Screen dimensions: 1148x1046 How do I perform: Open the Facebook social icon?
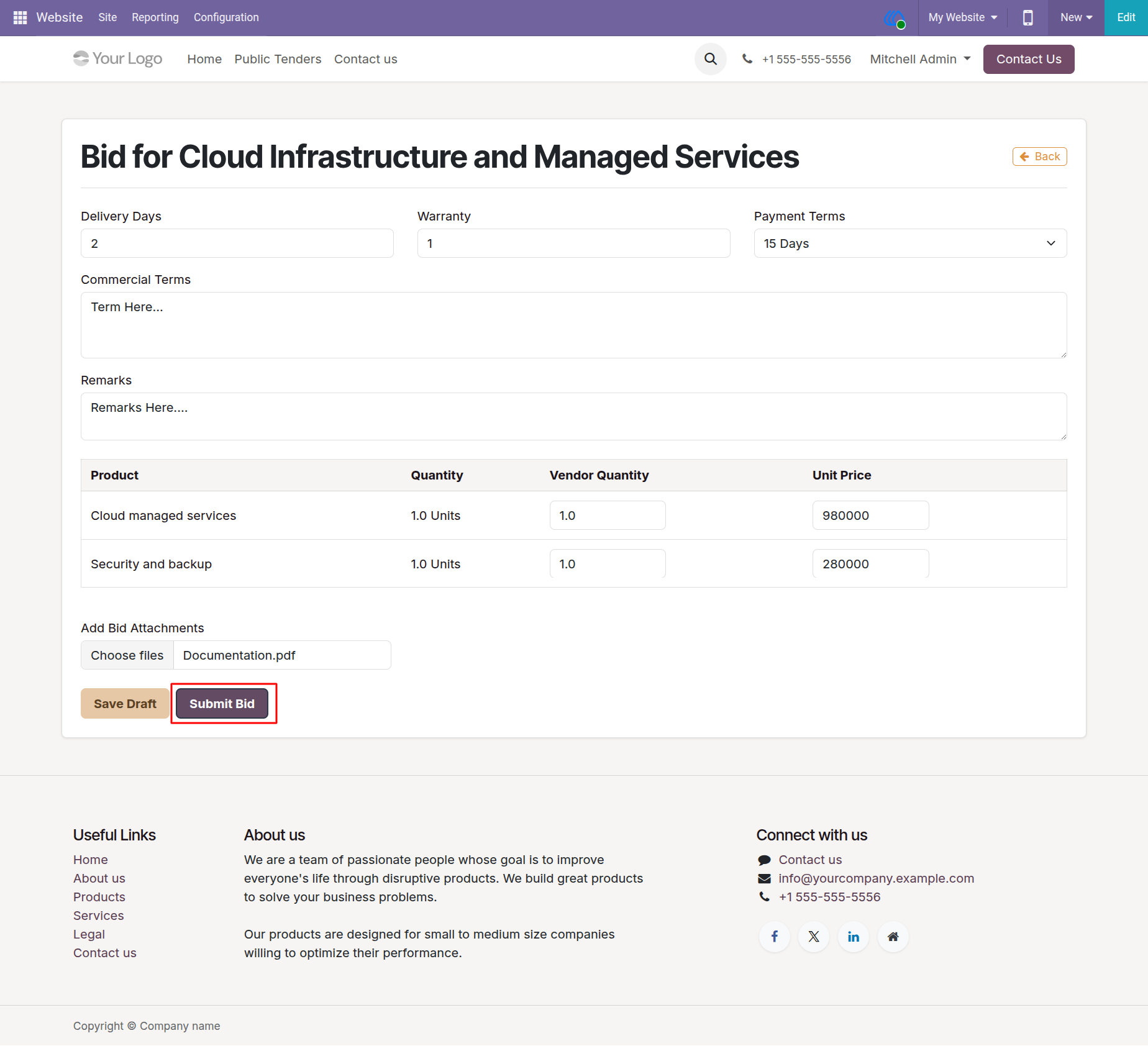775,937
